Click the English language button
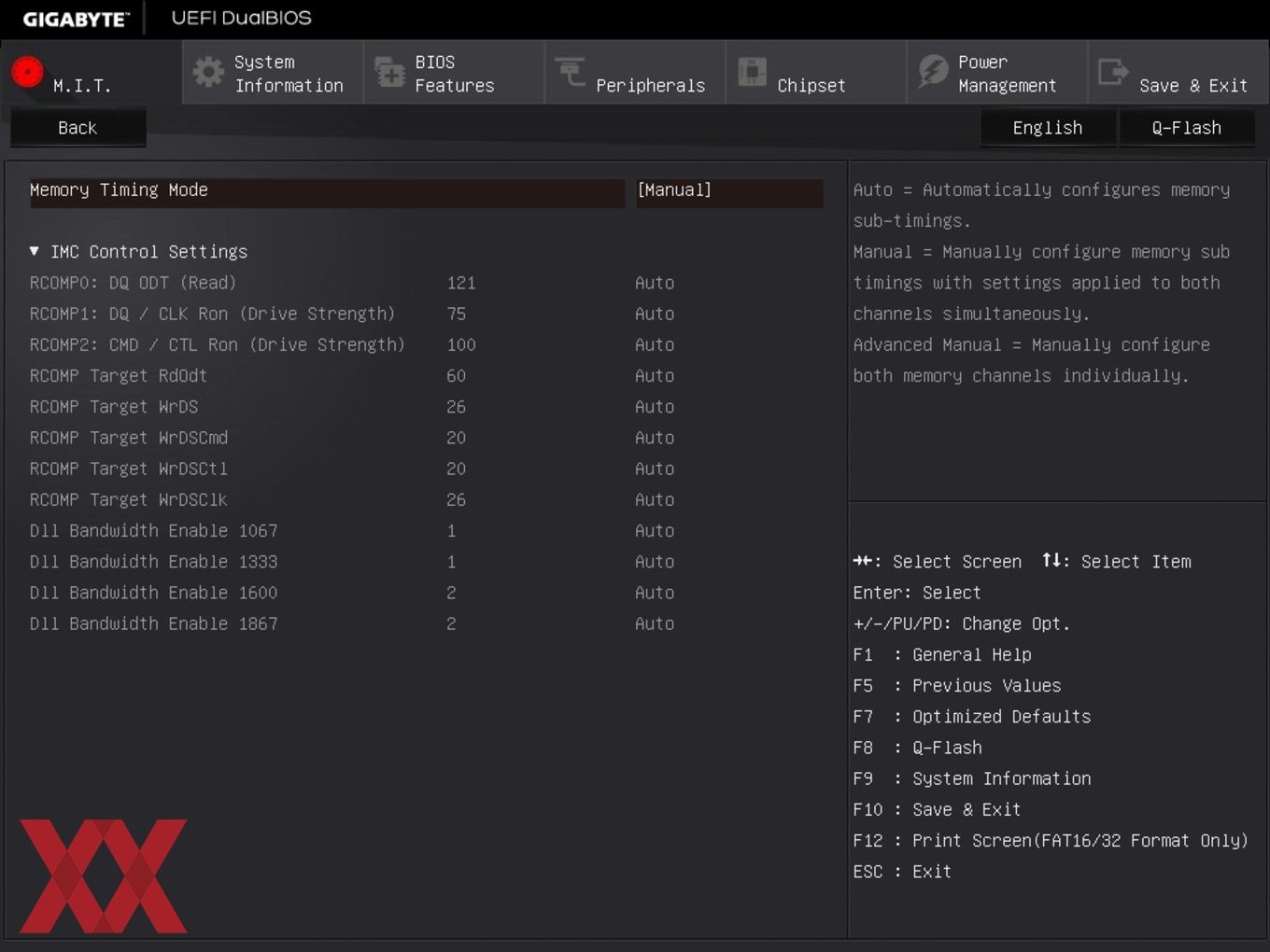1270x952 pixels. coord(1048,128)
